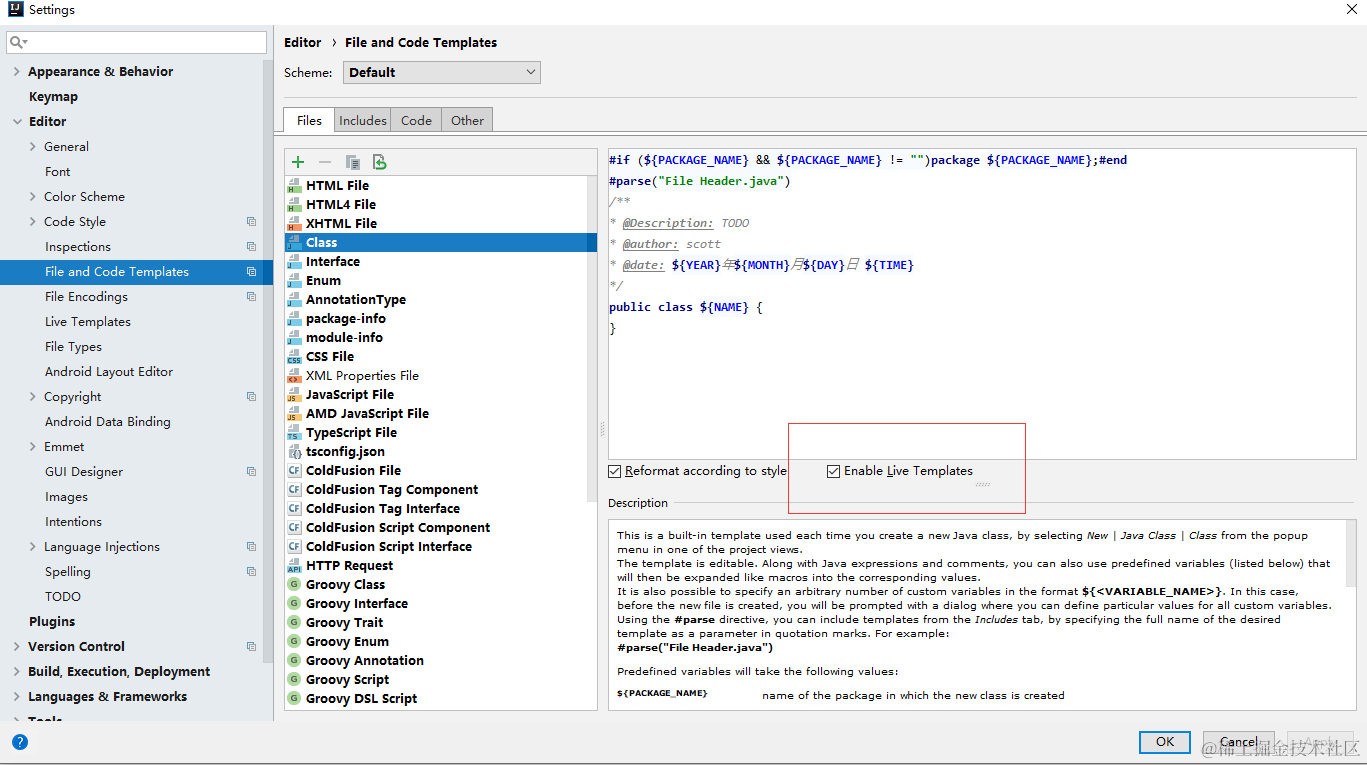
Task: Click the search magnifier icon in settings
Action: point(18,43)
